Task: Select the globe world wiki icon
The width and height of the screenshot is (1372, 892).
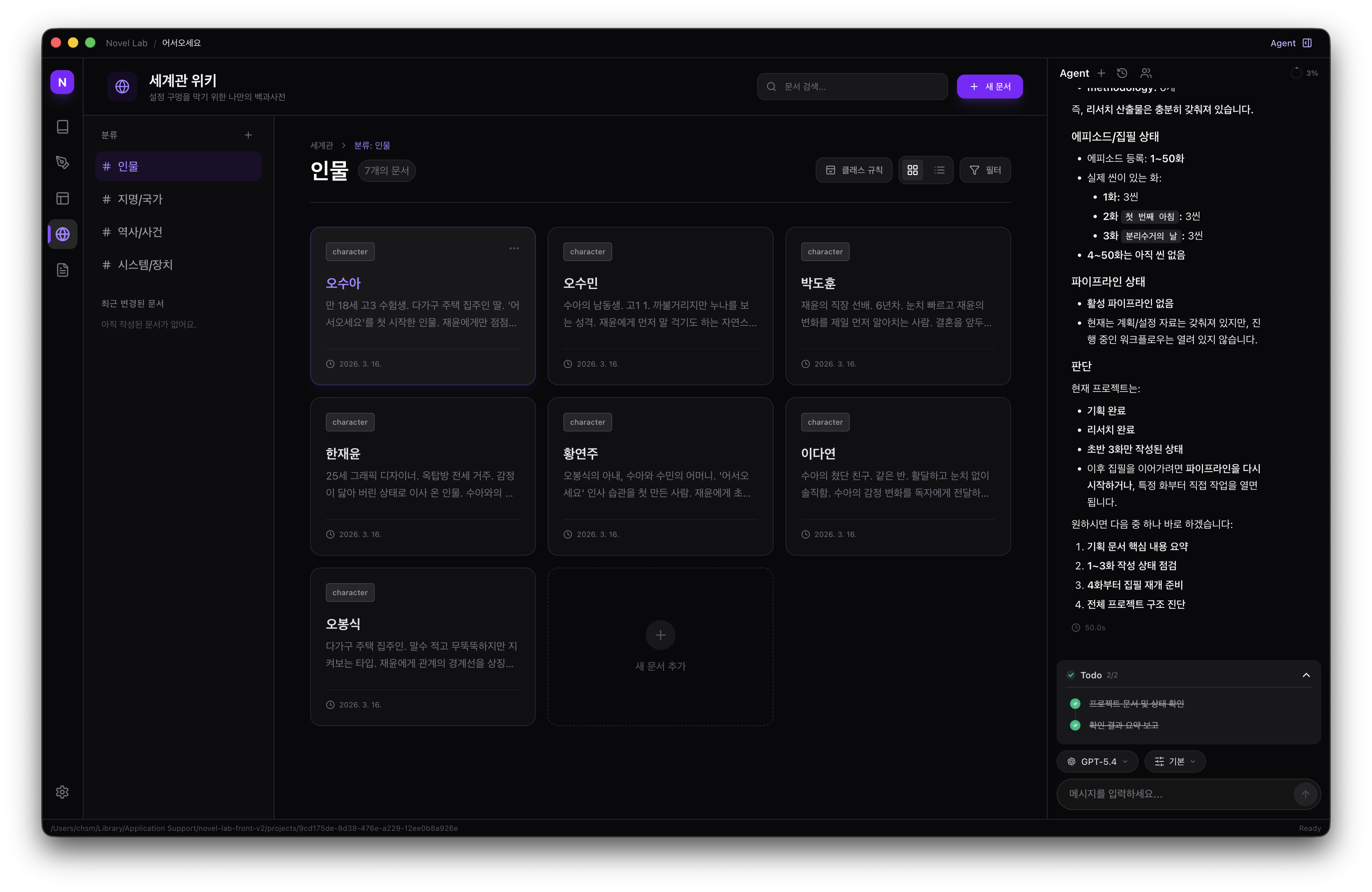Action: coord(62,234)
